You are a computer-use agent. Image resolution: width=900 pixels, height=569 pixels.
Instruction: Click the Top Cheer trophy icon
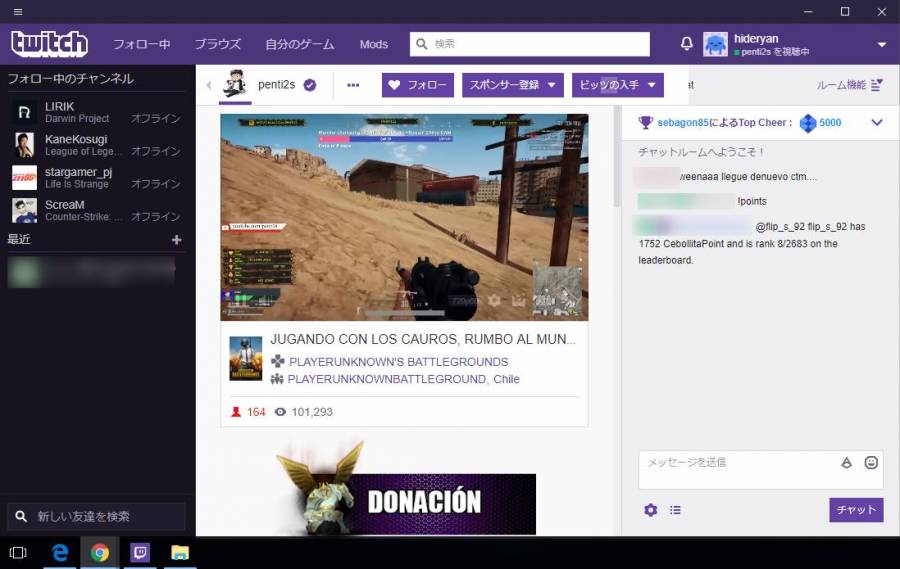pos(645,122)
